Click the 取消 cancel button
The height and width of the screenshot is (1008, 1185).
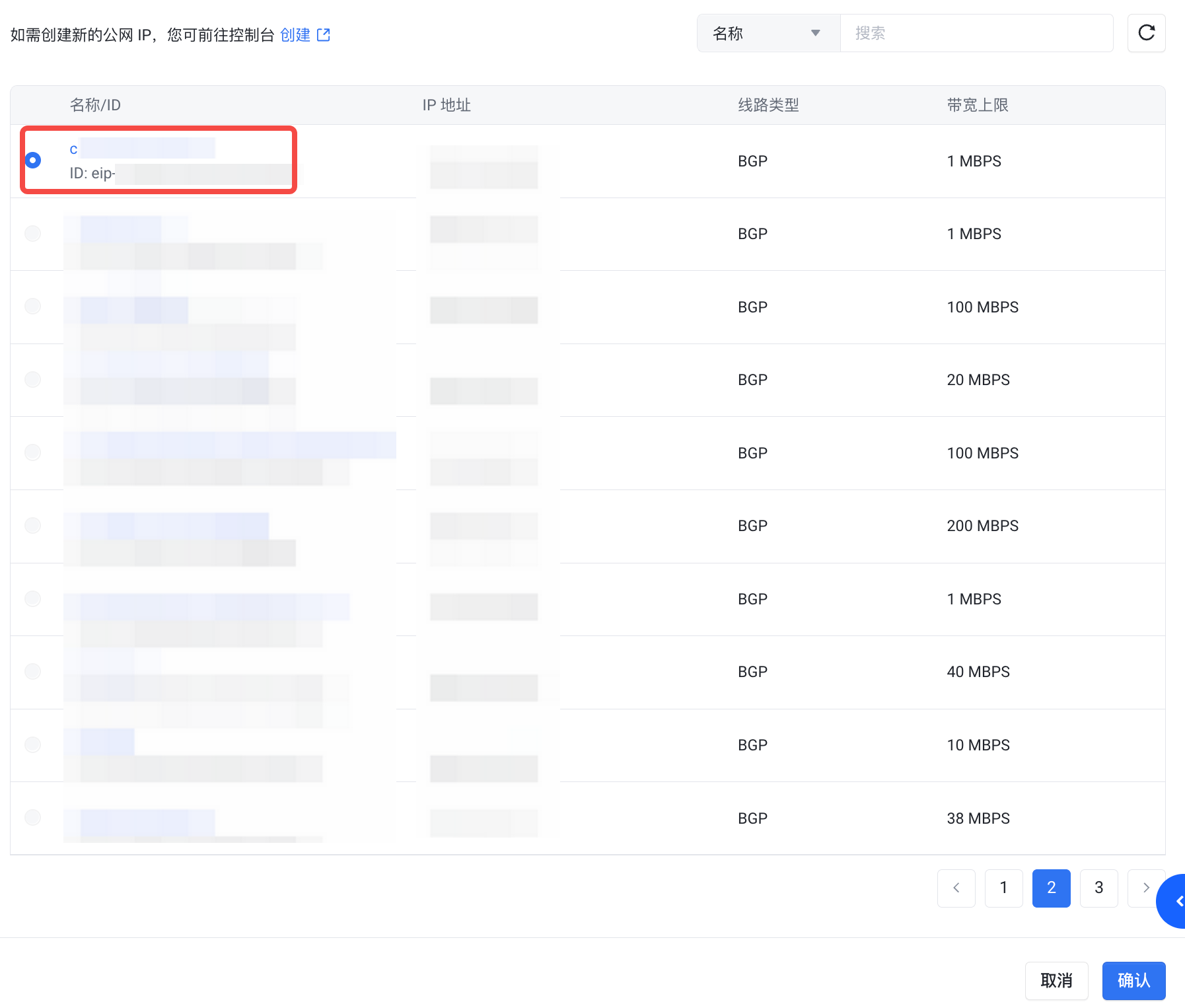(1057, 981)
